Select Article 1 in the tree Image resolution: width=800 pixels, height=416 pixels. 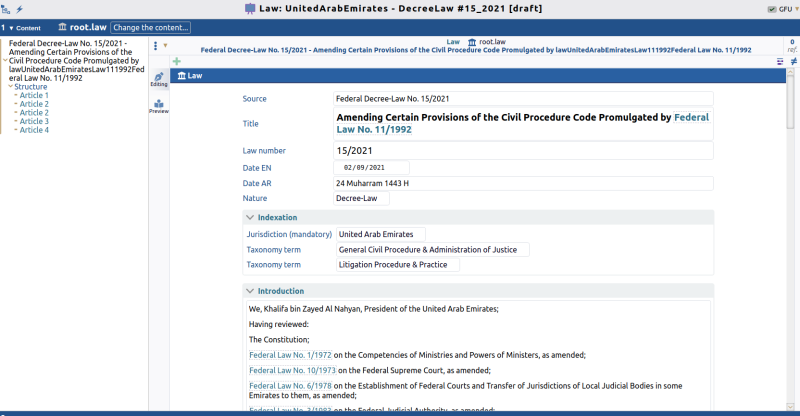click(34, 95)
